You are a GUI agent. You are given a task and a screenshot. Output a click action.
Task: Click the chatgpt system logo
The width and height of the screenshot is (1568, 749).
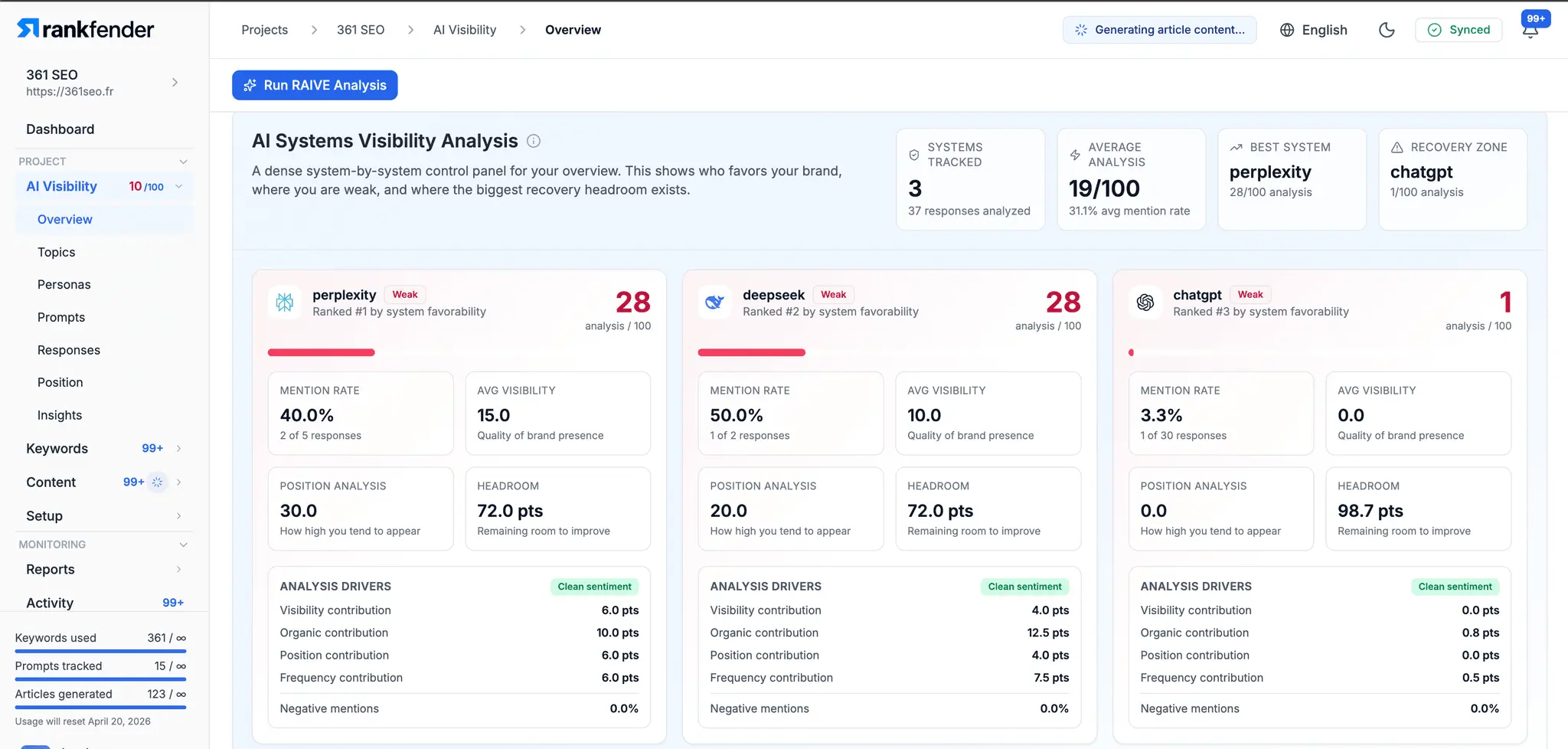point(1145,303)
